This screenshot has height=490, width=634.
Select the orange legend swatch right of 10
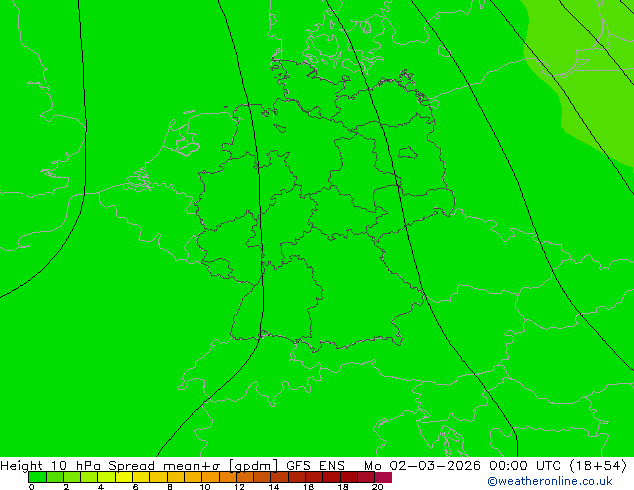coord(210,477)
